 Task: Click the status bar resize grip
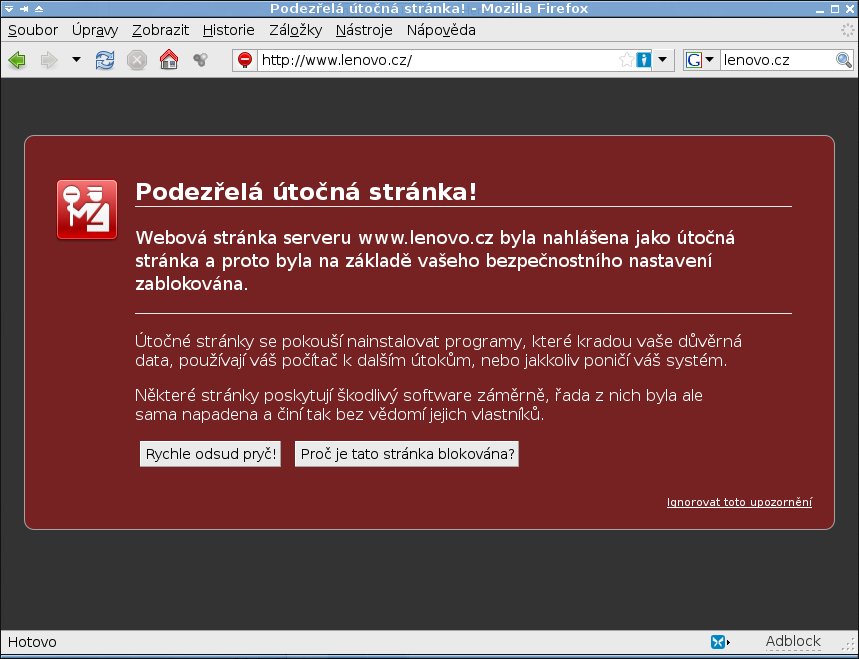(x=851, y=643)
